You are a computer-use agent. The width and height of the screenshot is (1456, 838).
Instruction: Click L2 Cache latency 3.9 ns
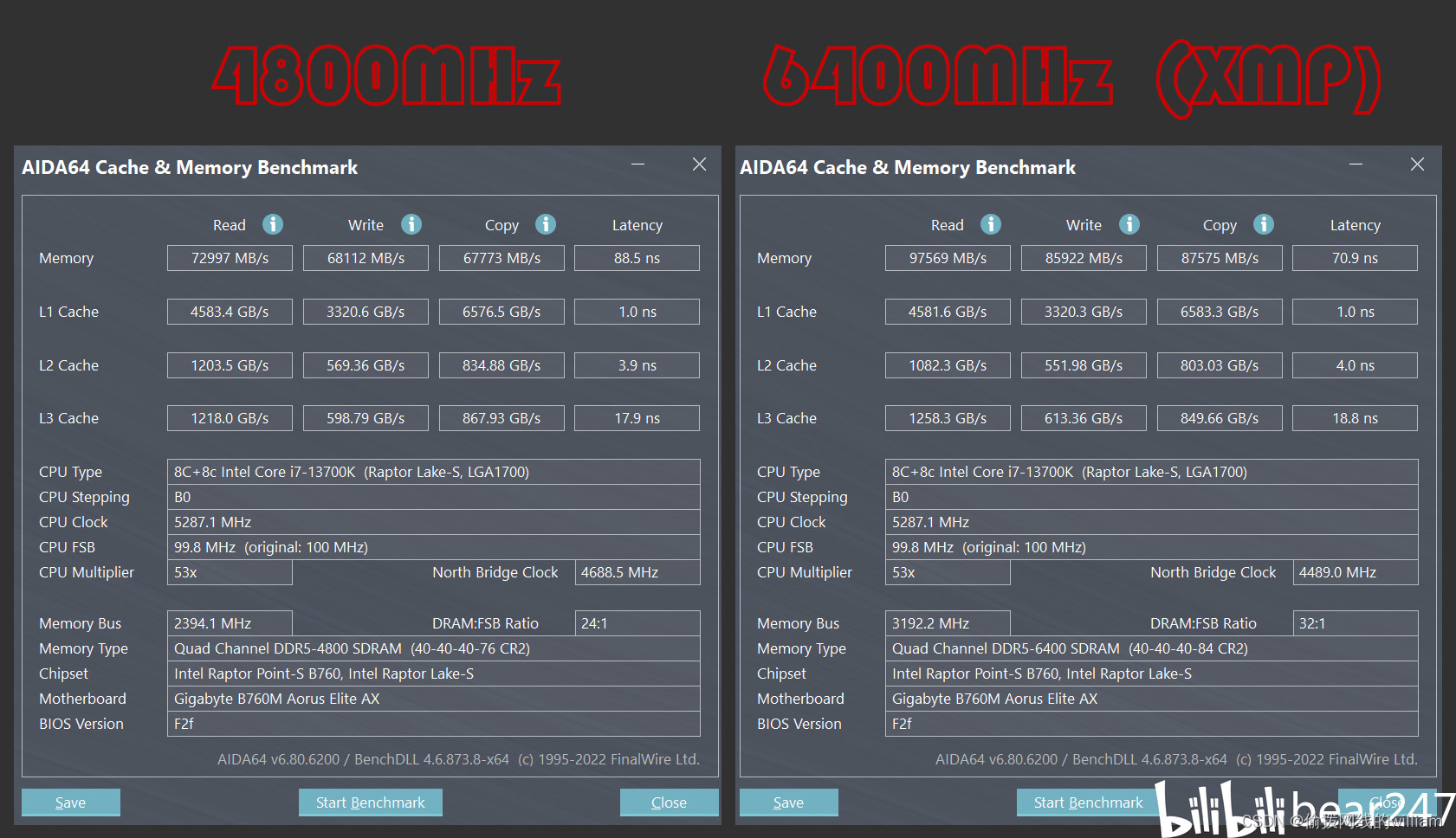(637, 365)
